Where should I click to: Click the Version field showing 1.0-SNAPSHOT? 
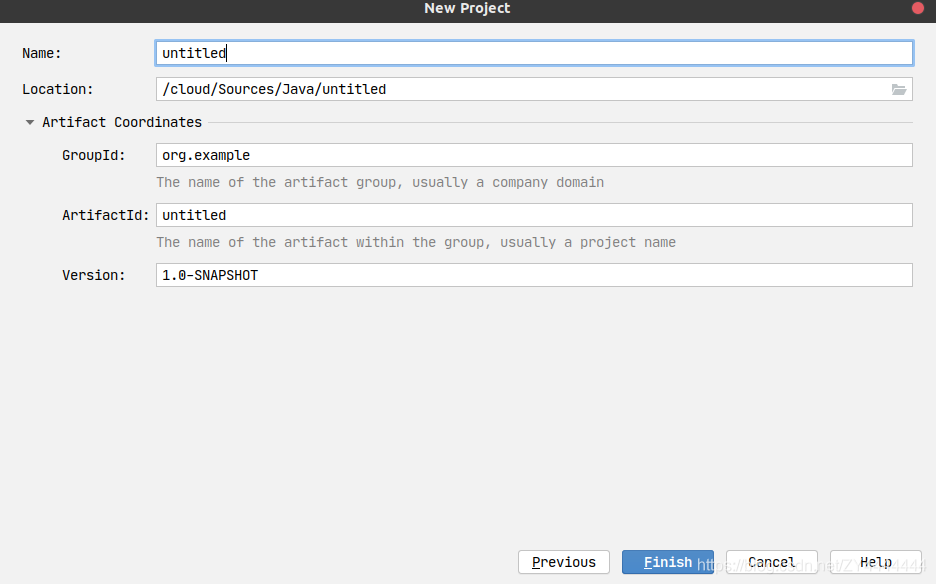coord(534,275)
